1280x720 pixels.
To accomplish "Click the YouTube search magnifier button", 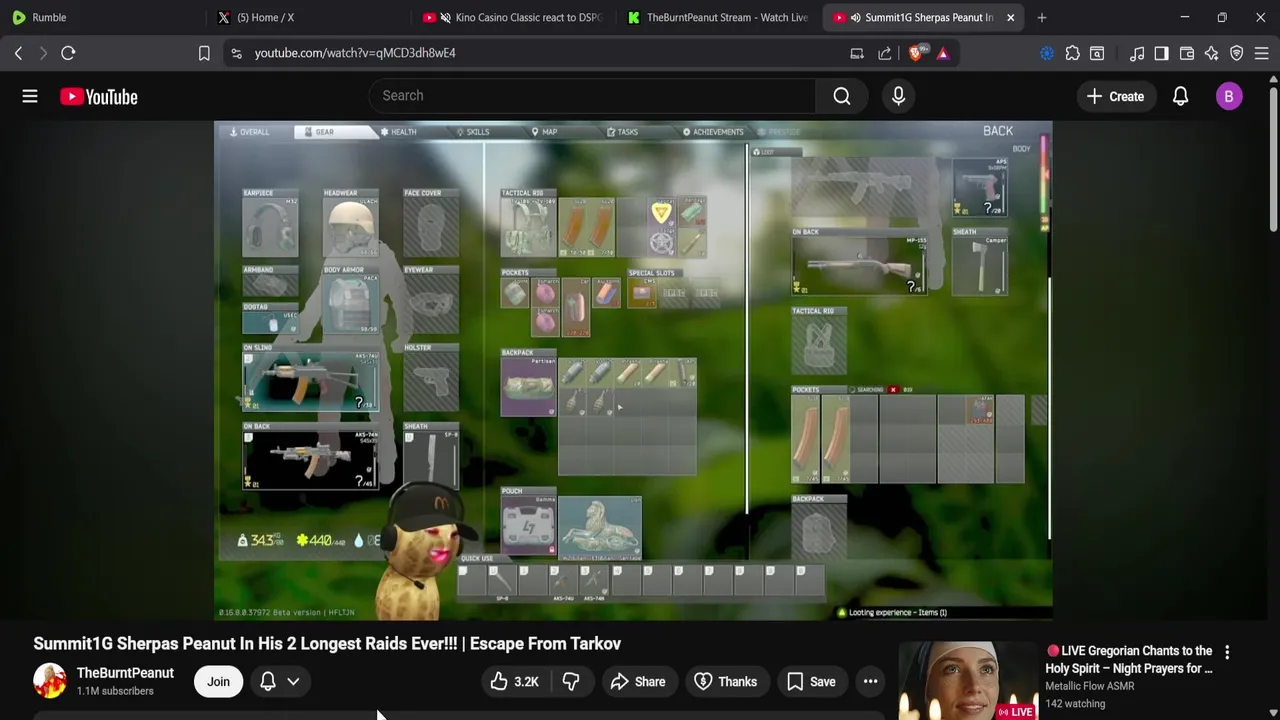I will [842, 96].
